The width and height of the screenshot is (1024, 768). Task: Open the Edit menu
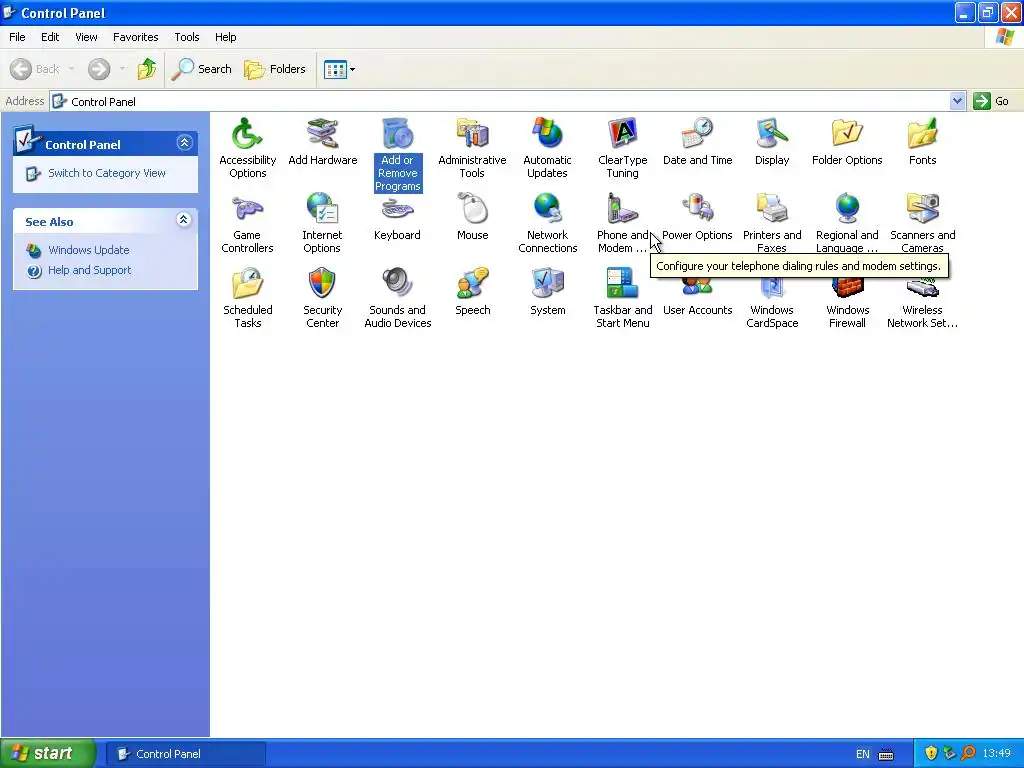point(50,37)
